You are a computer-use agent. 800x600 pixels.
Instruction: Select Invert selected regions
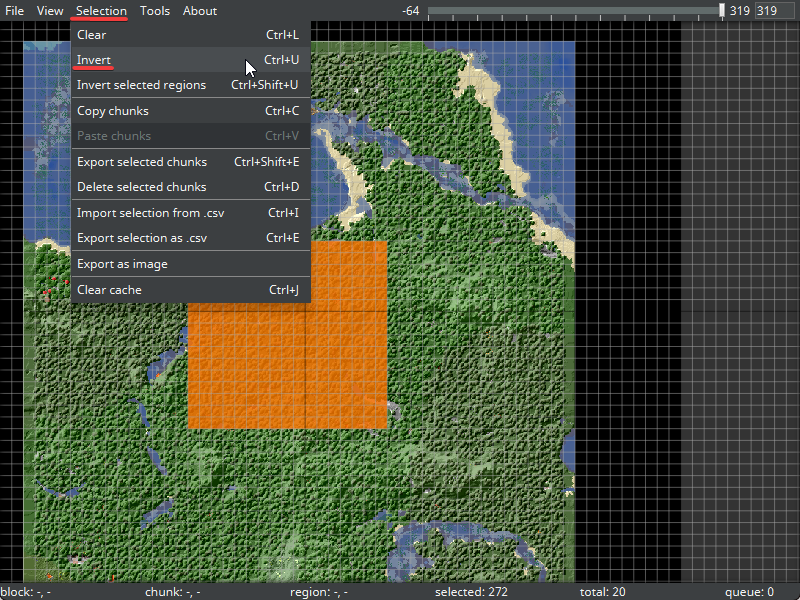pyautogui.click(x=190, y=85)
